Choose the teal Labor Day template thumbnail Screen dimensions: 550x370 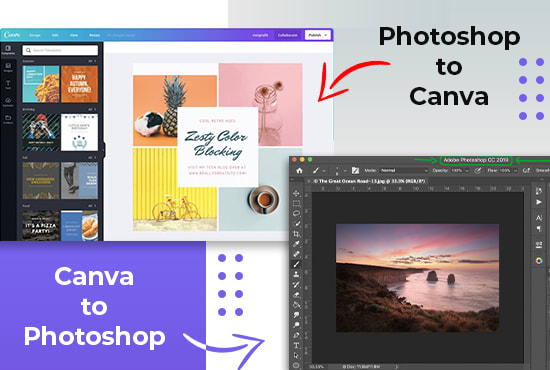(x=41, y=84)
